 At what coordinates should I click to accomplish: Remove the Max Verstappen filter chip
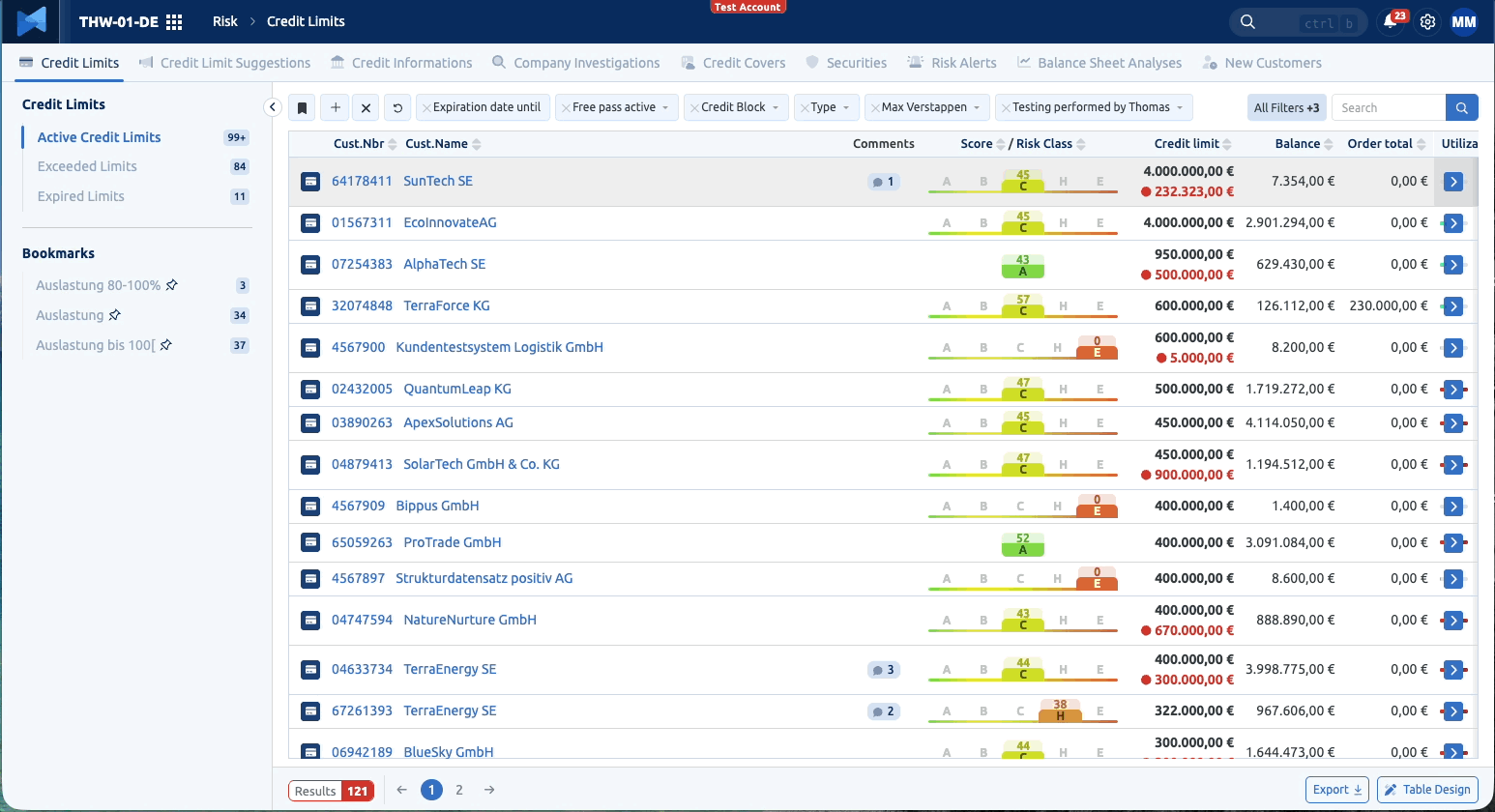pyautogui.click(x=875, y=107)
